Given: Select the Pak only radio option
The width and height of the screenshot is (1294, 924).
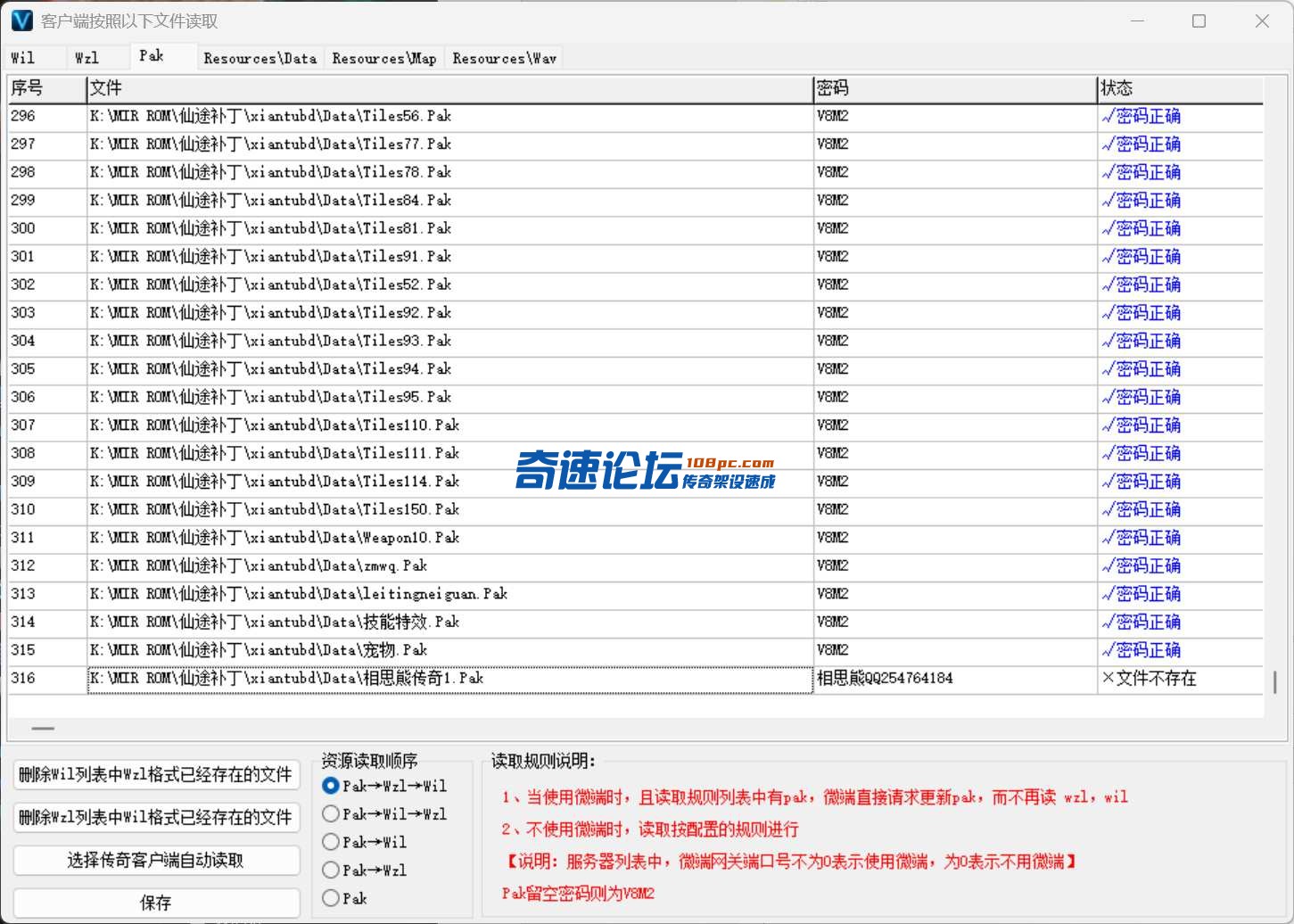Looking at the screenshot, I should tap(344, 898).
